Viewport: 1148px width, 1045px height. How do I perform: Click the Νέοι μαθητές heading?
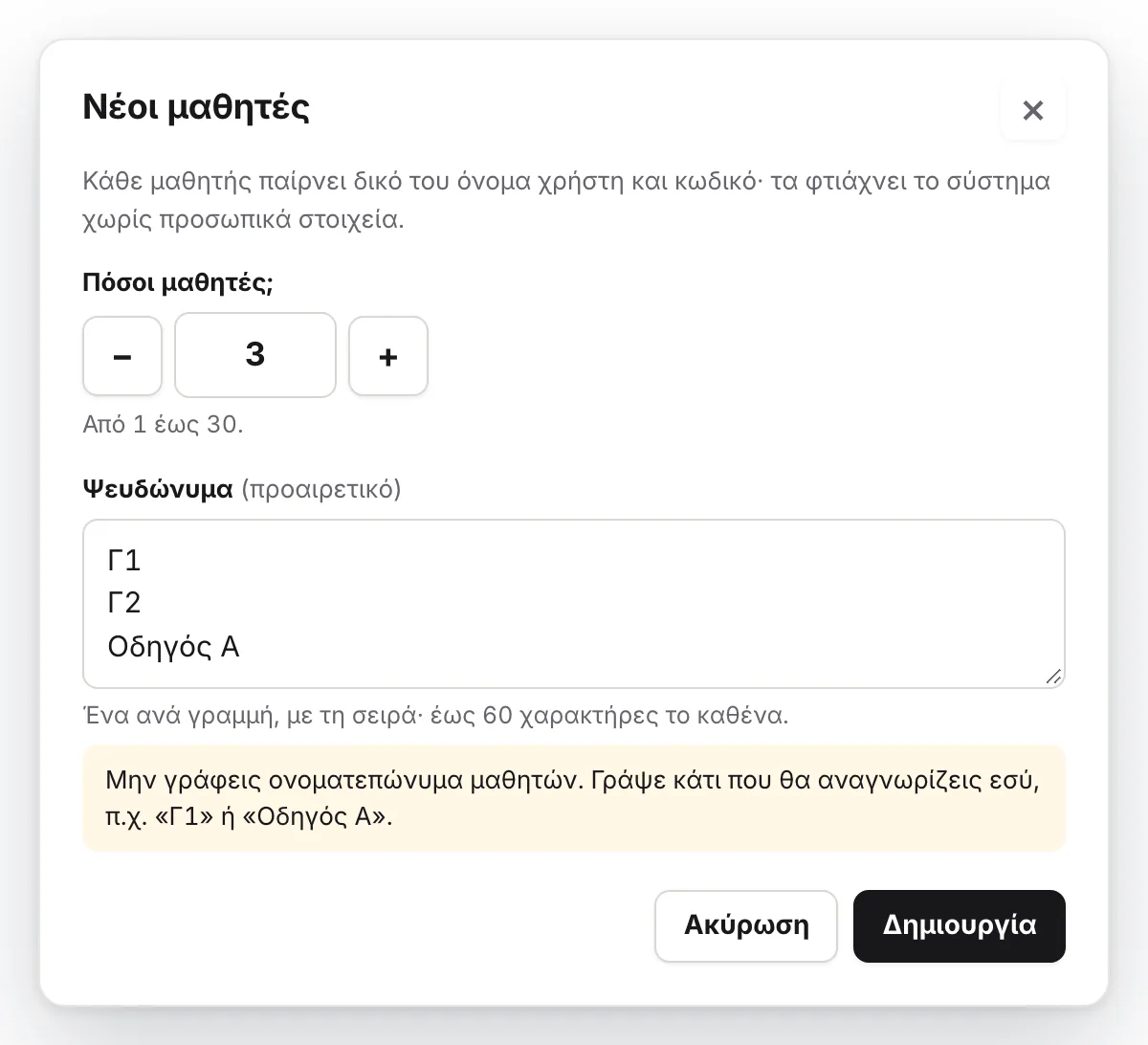[196, 106]
